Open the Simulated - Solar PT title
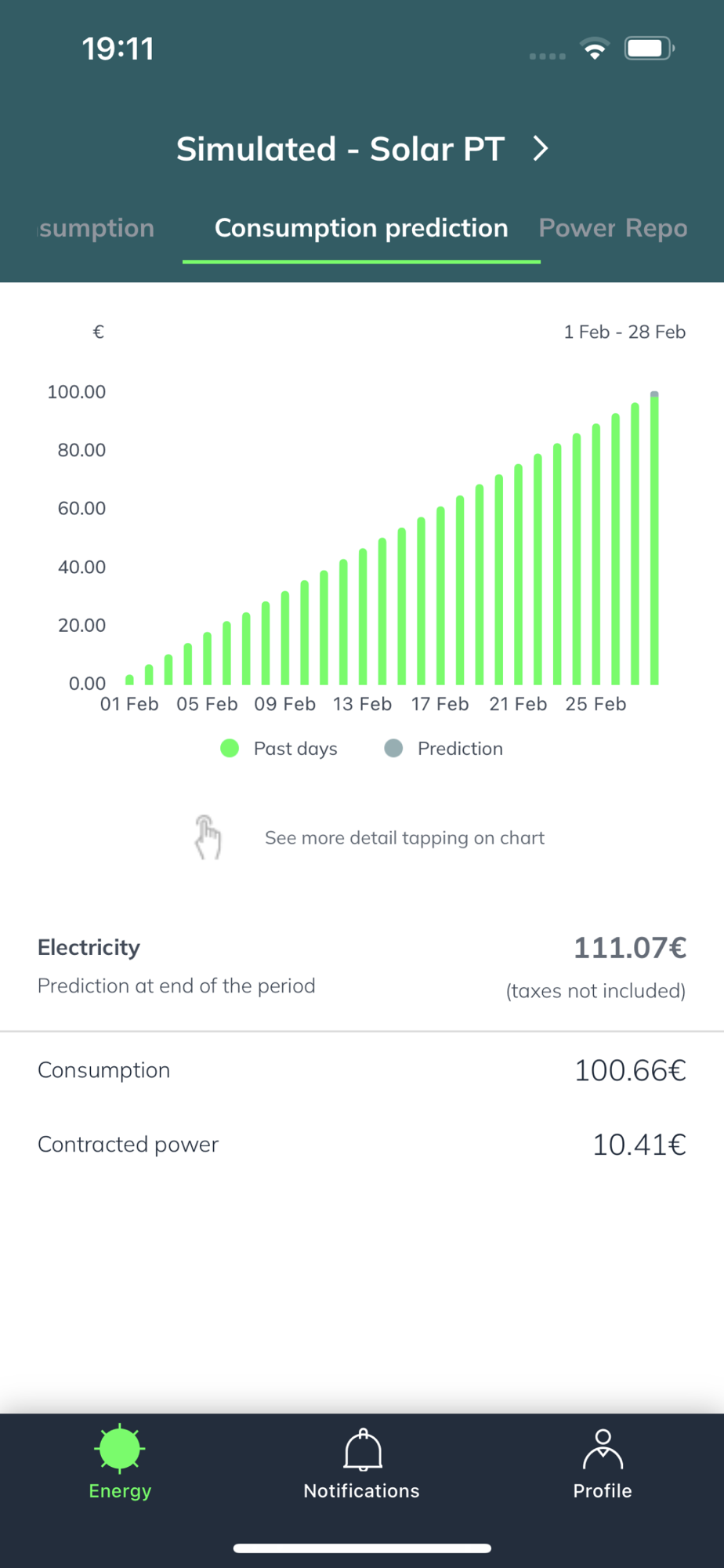The height and width of the screenshot is (1568, 724). point(340,149)
